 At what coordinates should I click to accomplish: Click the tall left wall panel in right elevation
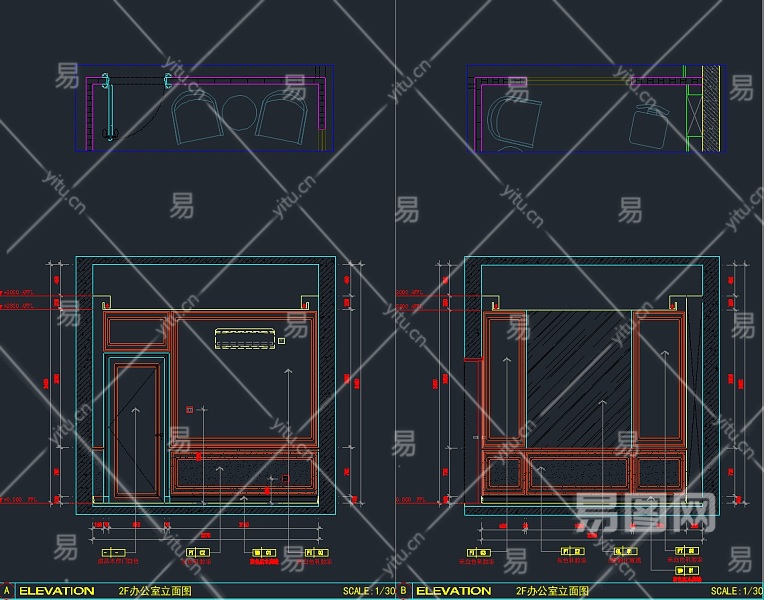(x=505, y=378)
